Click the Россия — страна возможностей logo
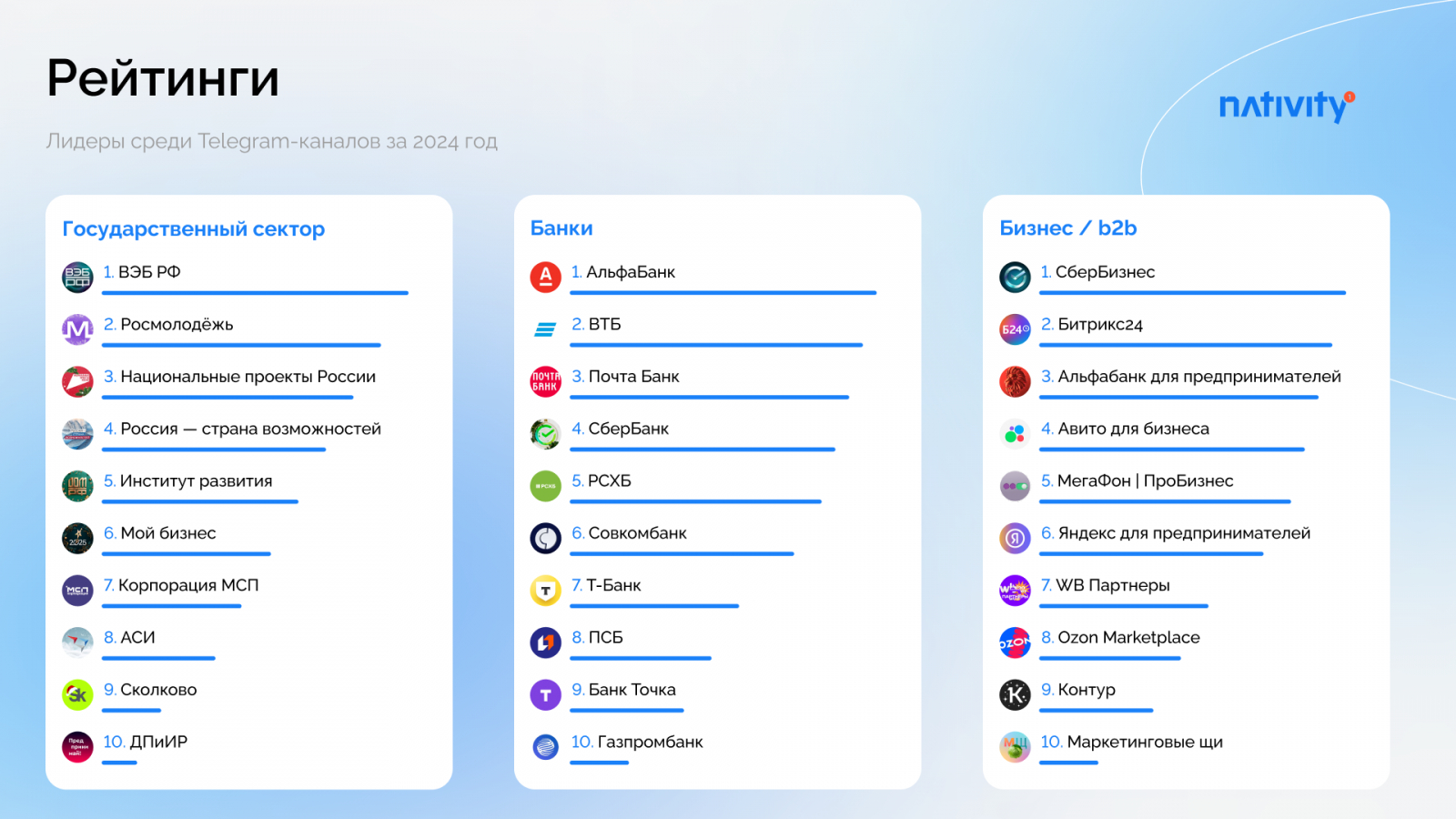Viewport: 1456px width, 819px height. (77, 434)
